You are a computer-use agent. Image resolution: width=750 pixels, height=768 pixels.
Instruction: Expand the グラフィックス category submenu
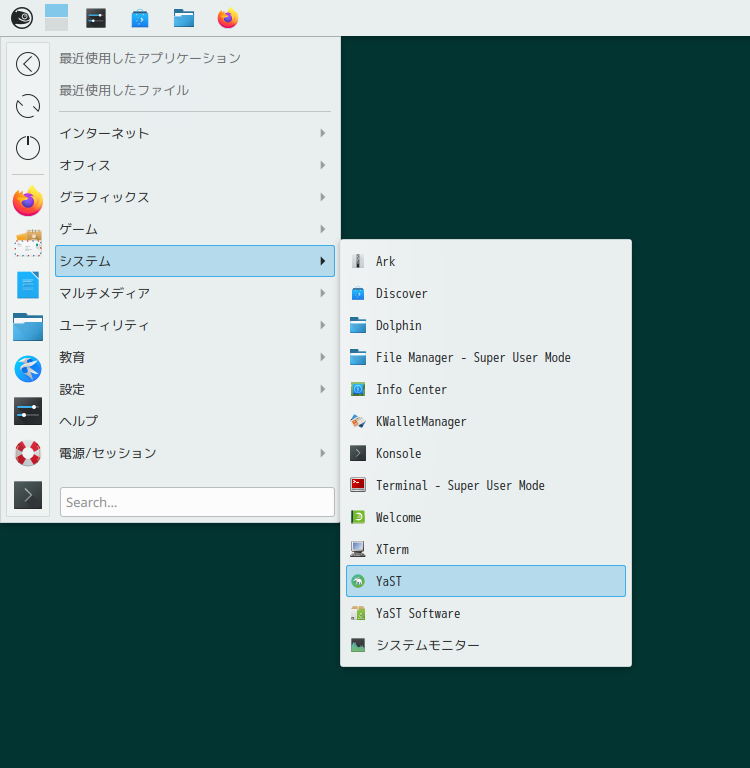click(195, 197)
